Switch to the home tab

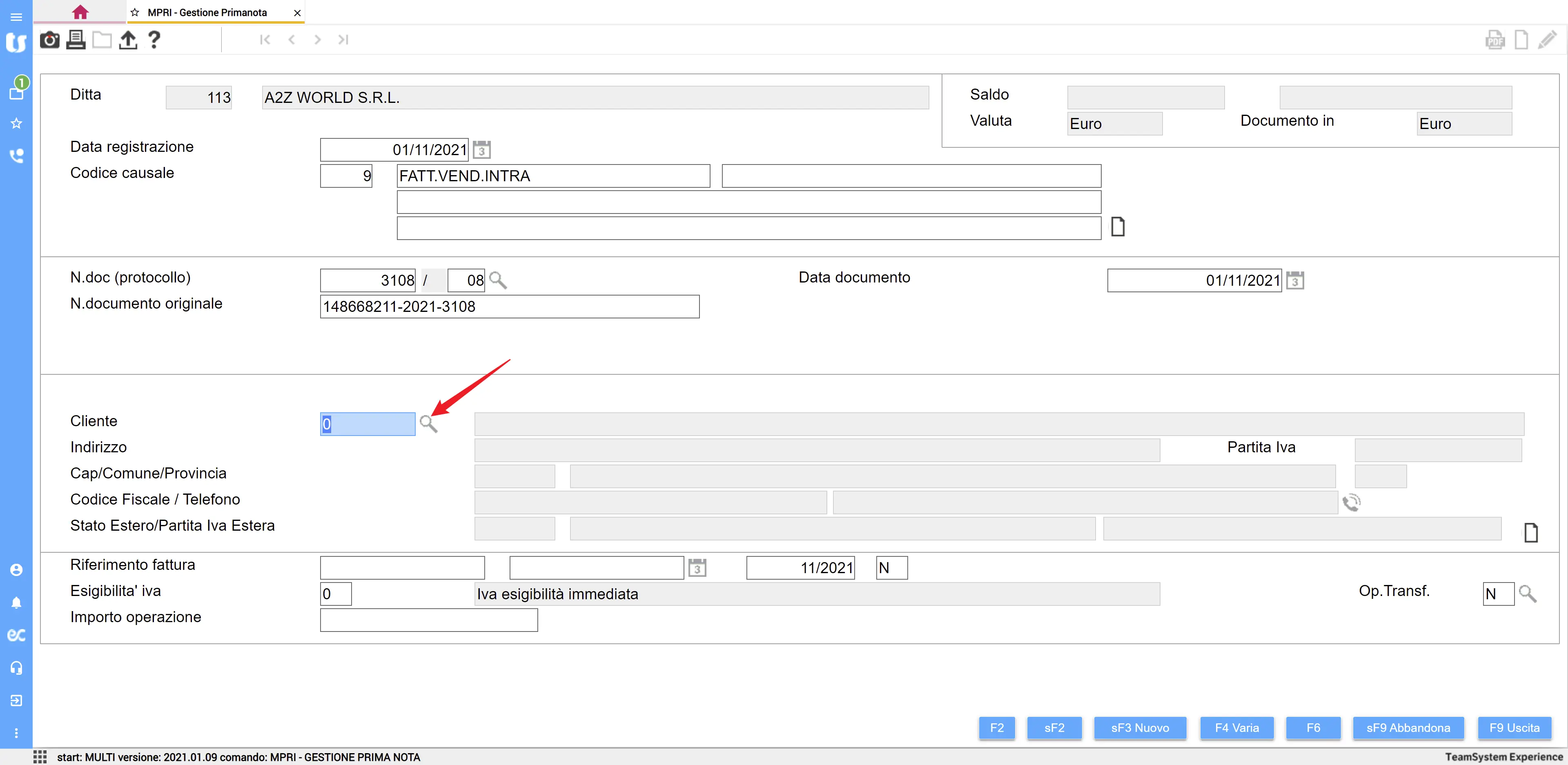[x=80, y=12]
